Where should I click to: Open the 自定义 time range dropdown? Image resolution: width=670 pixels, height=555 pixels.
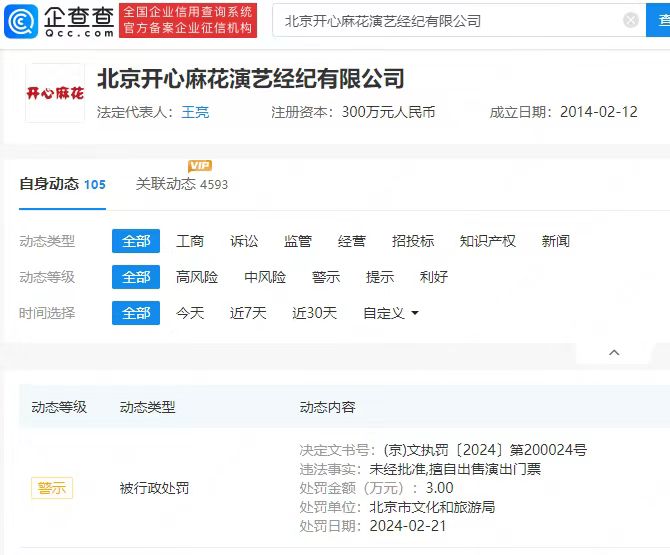pyautogui.click(x=390, y=313)
